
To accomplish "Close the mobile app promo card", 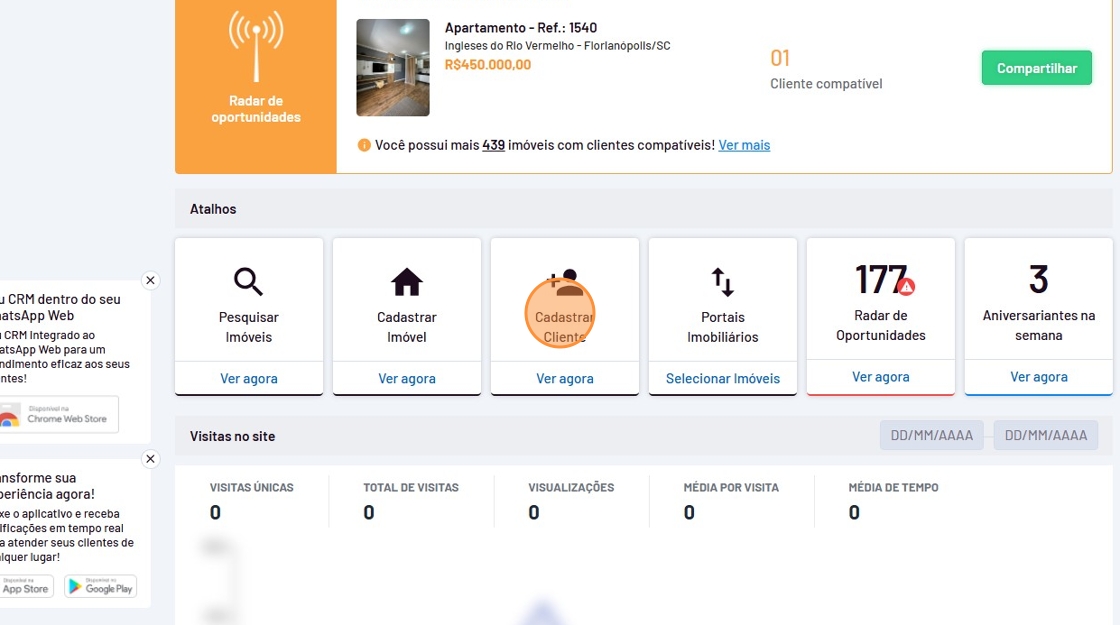I will click(150, 460).
